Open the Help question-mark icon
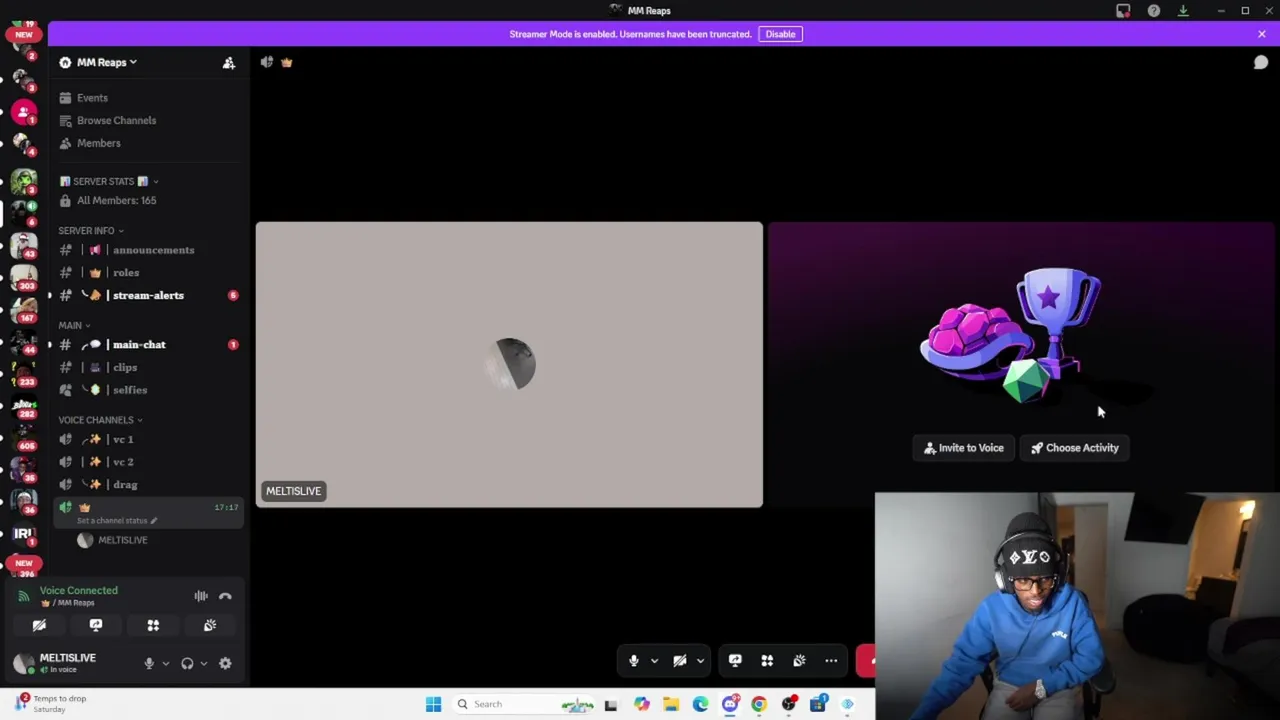Image resolution: width=1280 pixels, height=720 pixels. coord(1154,11)
